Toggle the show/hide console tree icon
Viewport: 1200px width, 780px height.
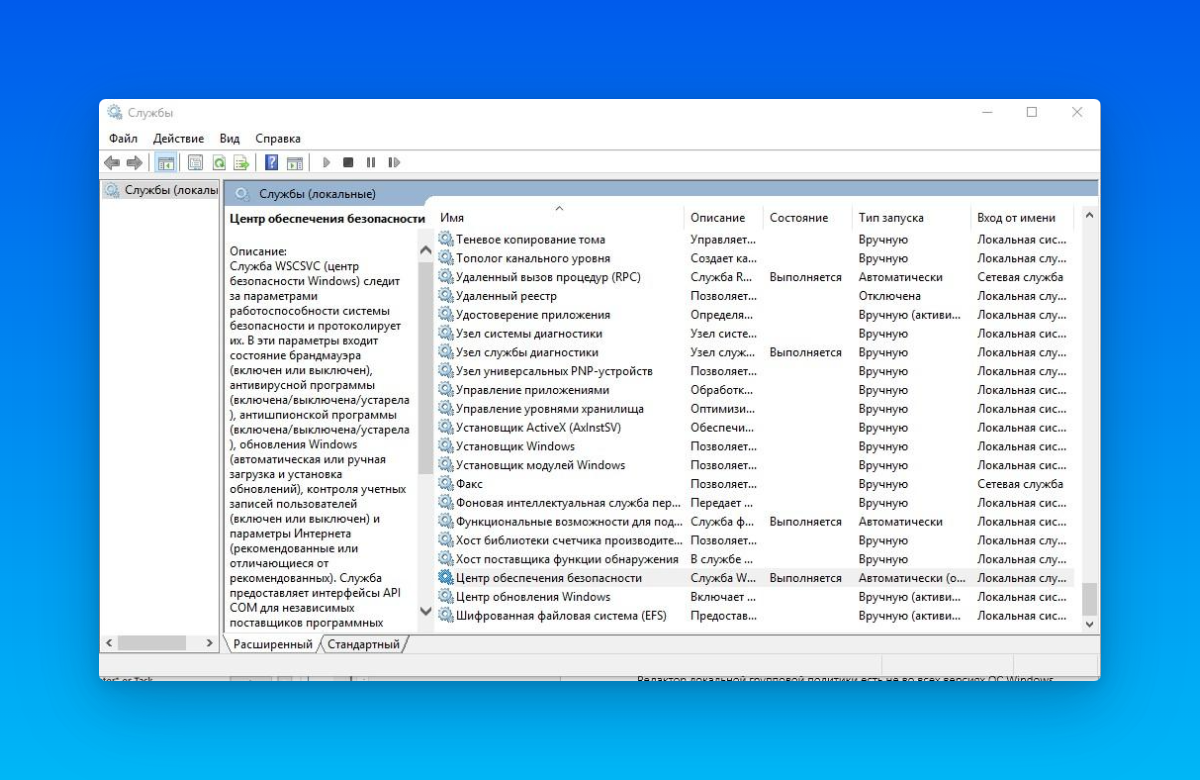tap(166, 162)
